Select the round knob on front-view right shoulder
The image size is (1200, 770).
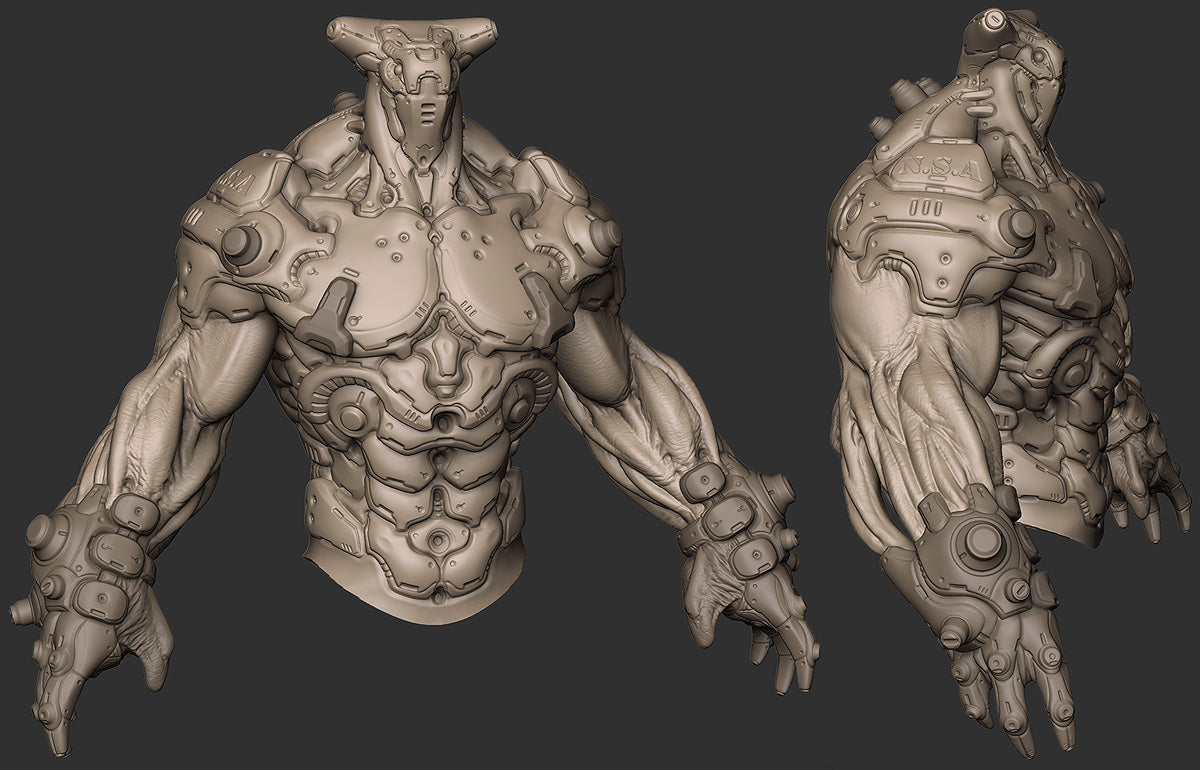tap(602, 234)
